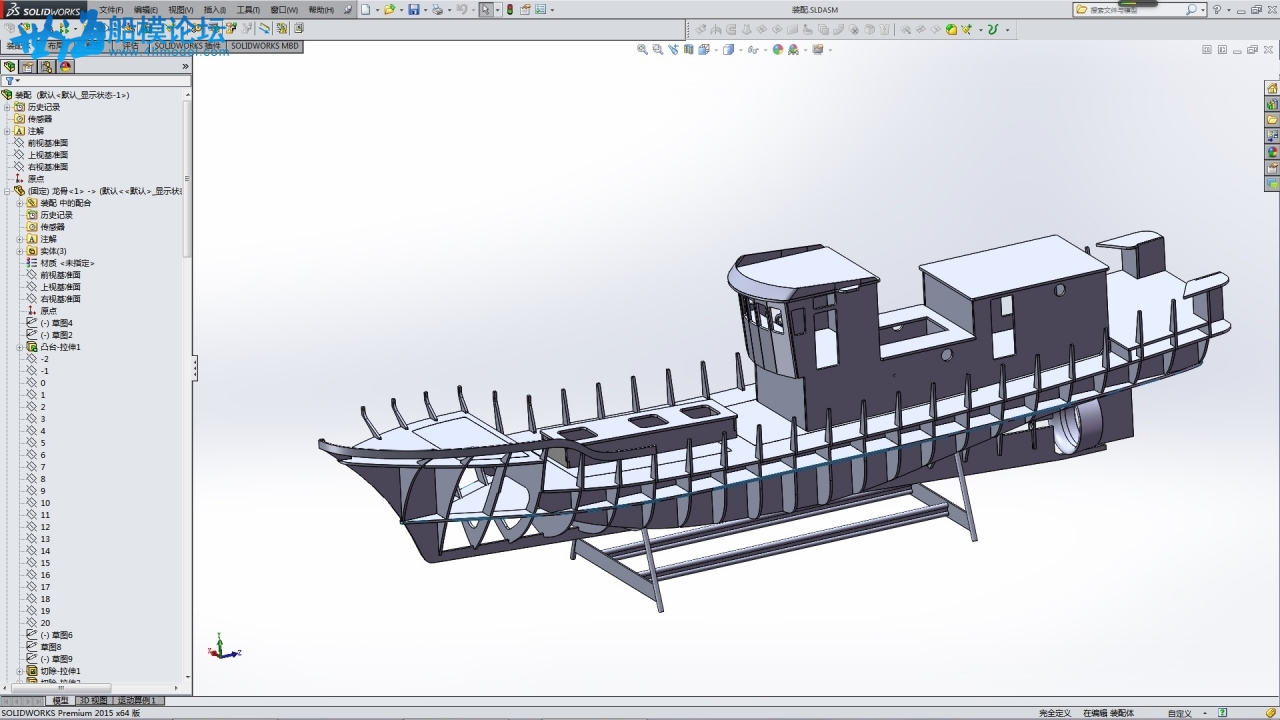Click the green status-bar help icon

point(1222,713)
